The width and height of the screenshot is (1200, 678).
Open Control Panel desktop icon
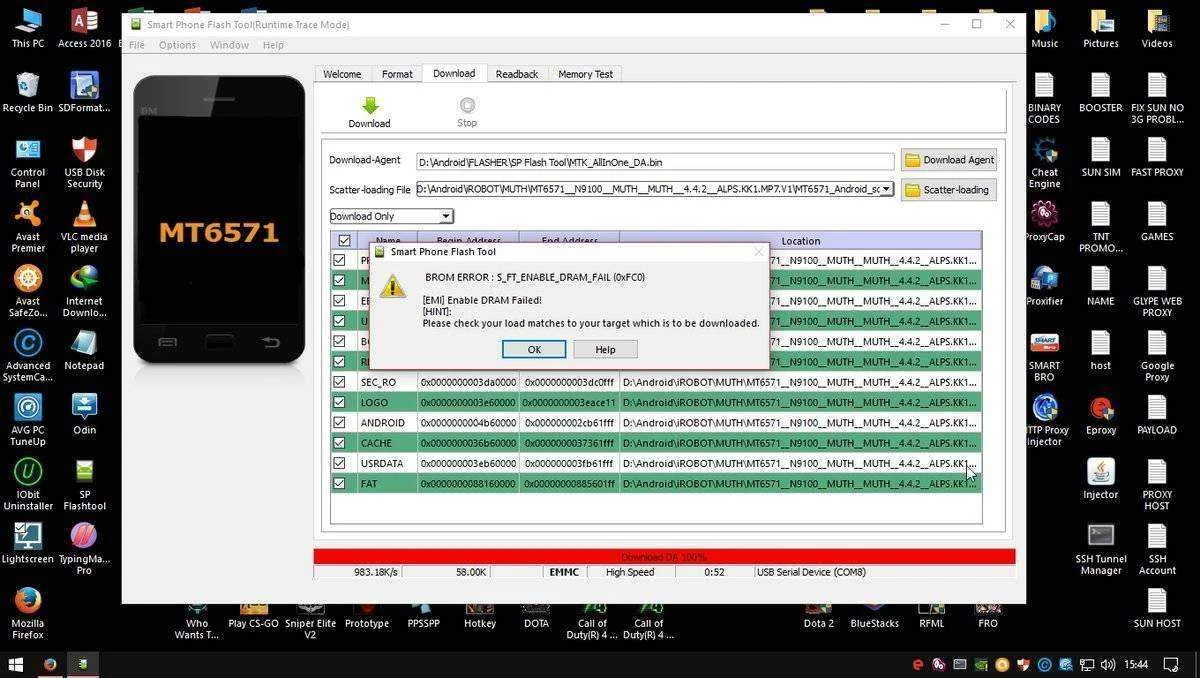point(28,164)
